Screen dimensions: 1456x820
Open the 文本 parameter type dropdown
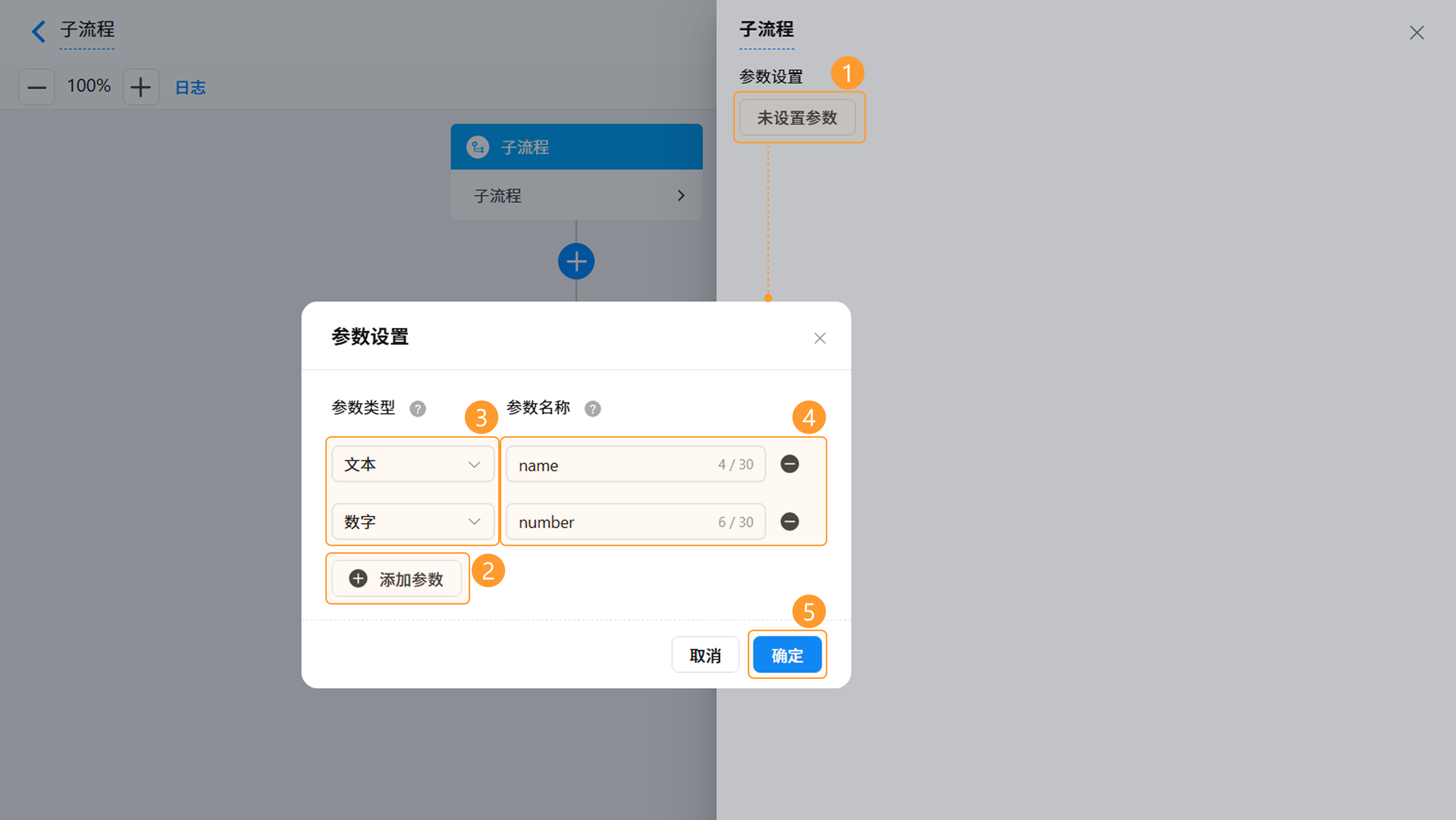coord(413,464)
